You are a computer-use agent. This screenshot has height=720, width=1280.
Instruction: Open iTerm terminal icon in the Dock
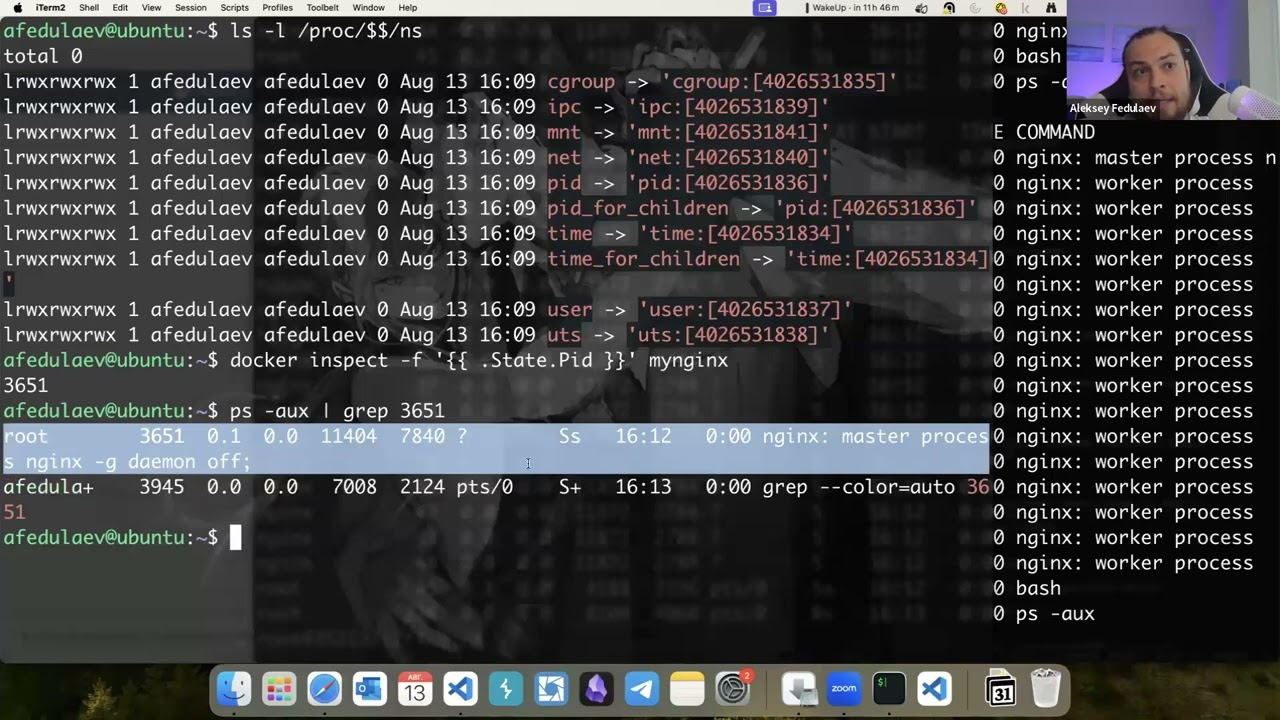click(x=889, y=689)
